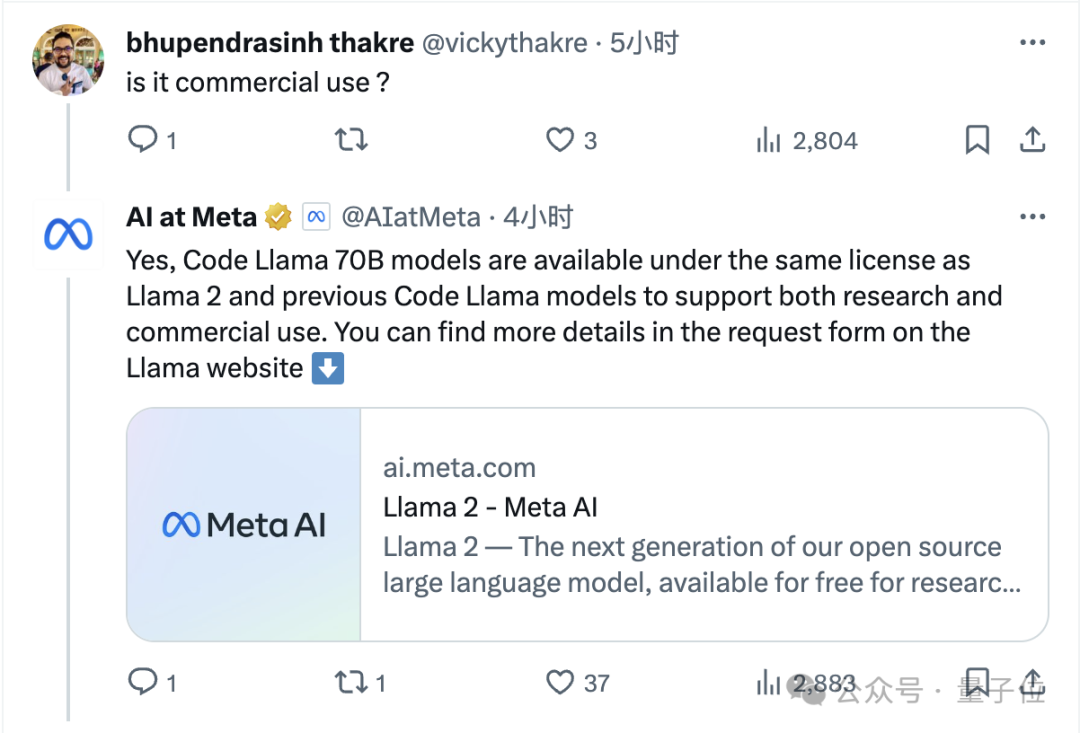Open the Meta affiliation badge next to the name
This screenshot has height=733, width=1080.
317,216
